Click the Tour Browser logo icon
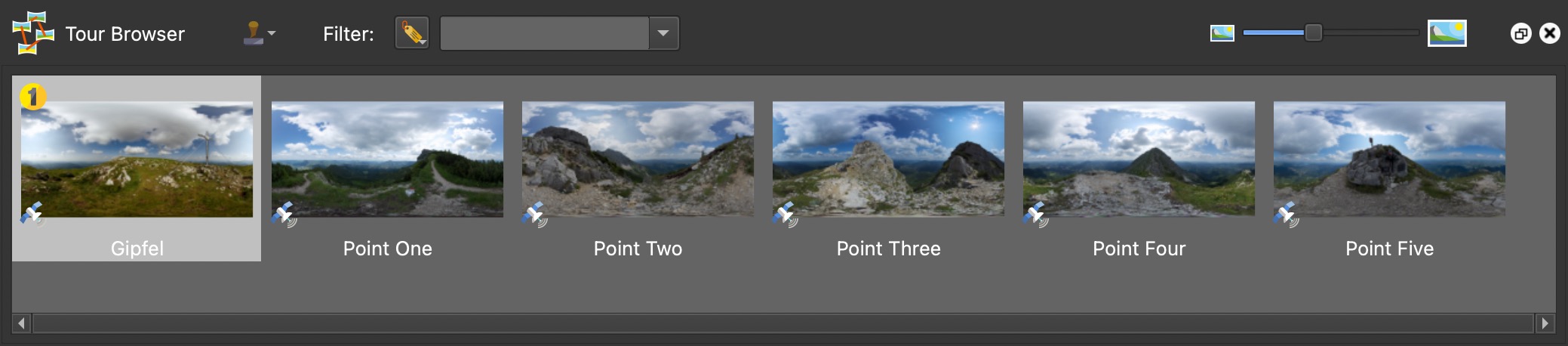 pos(33,33)
